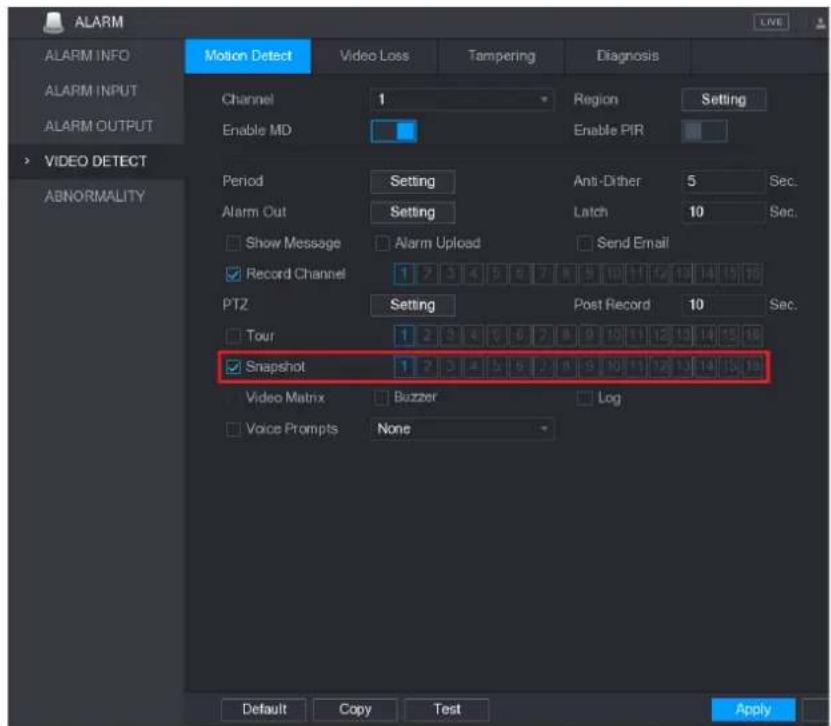Click the Test button
Viewport: 831px width, 726px height.
pos(447,710)
